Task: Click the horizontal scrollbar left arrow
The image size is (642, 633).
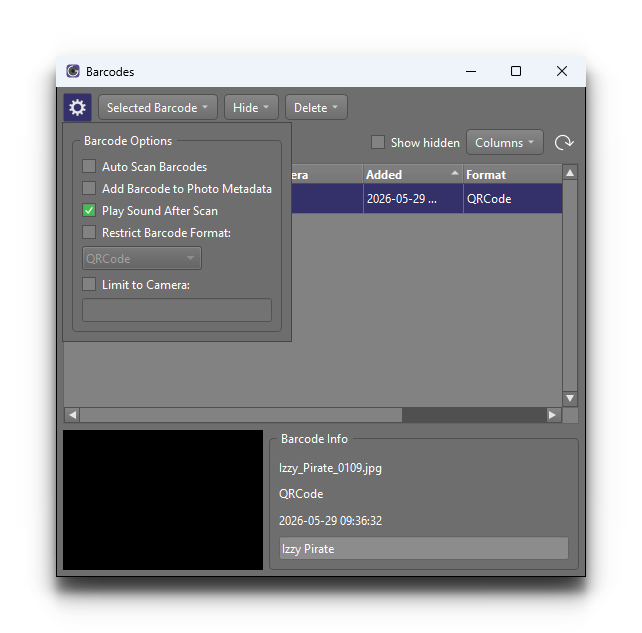Action: [x=72, y=415]
